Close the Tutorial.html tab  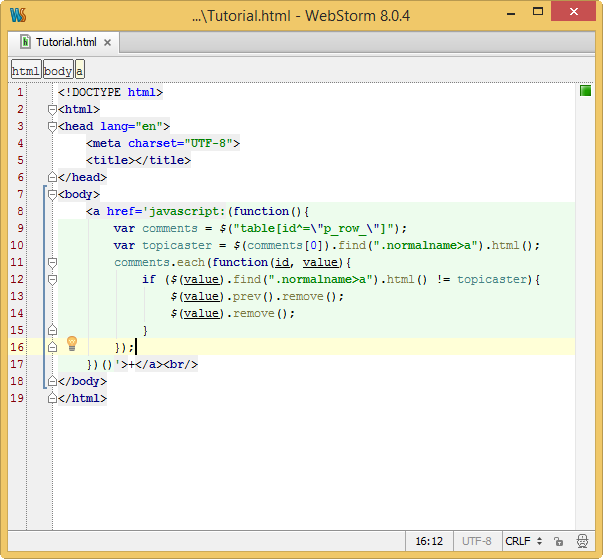pos(107,42)
